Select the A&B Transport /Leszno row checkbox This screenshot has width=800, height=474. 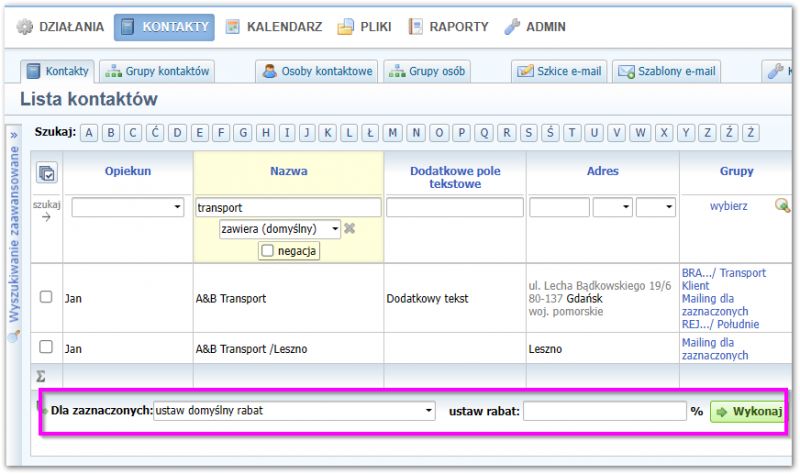(46, 347)
